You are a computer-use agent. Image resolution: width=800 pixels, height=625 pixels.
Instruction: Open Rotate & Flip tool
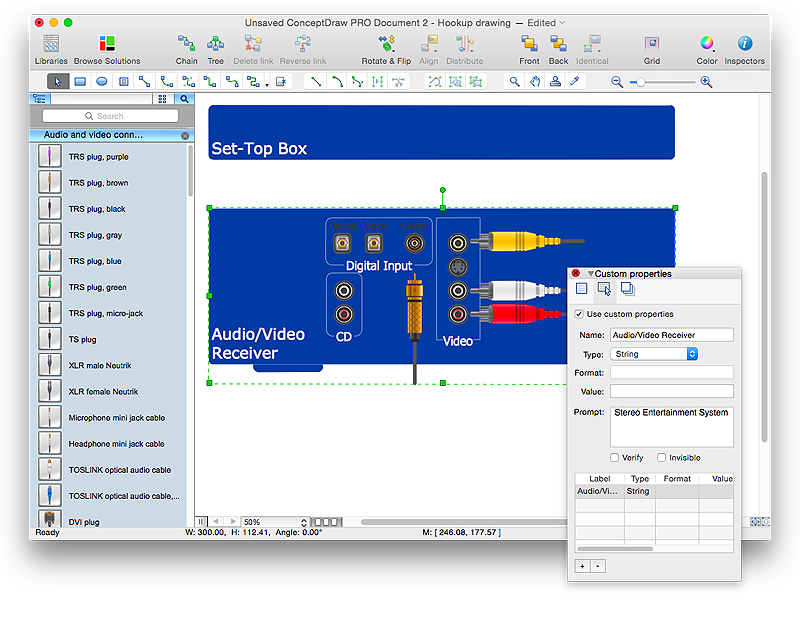click(386, 49)
